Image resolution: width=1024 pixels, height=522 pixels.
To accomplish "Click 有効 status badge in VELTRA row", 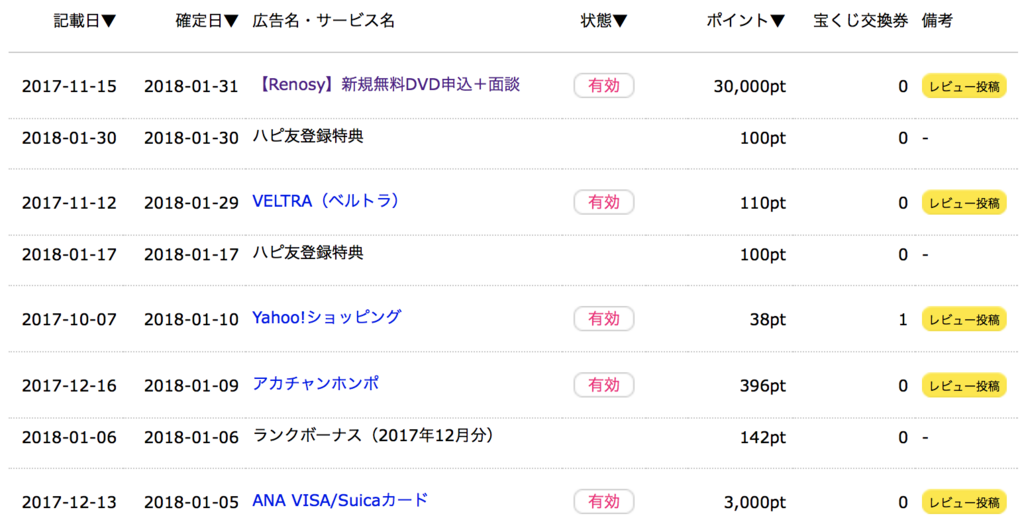I will point(604,203).
